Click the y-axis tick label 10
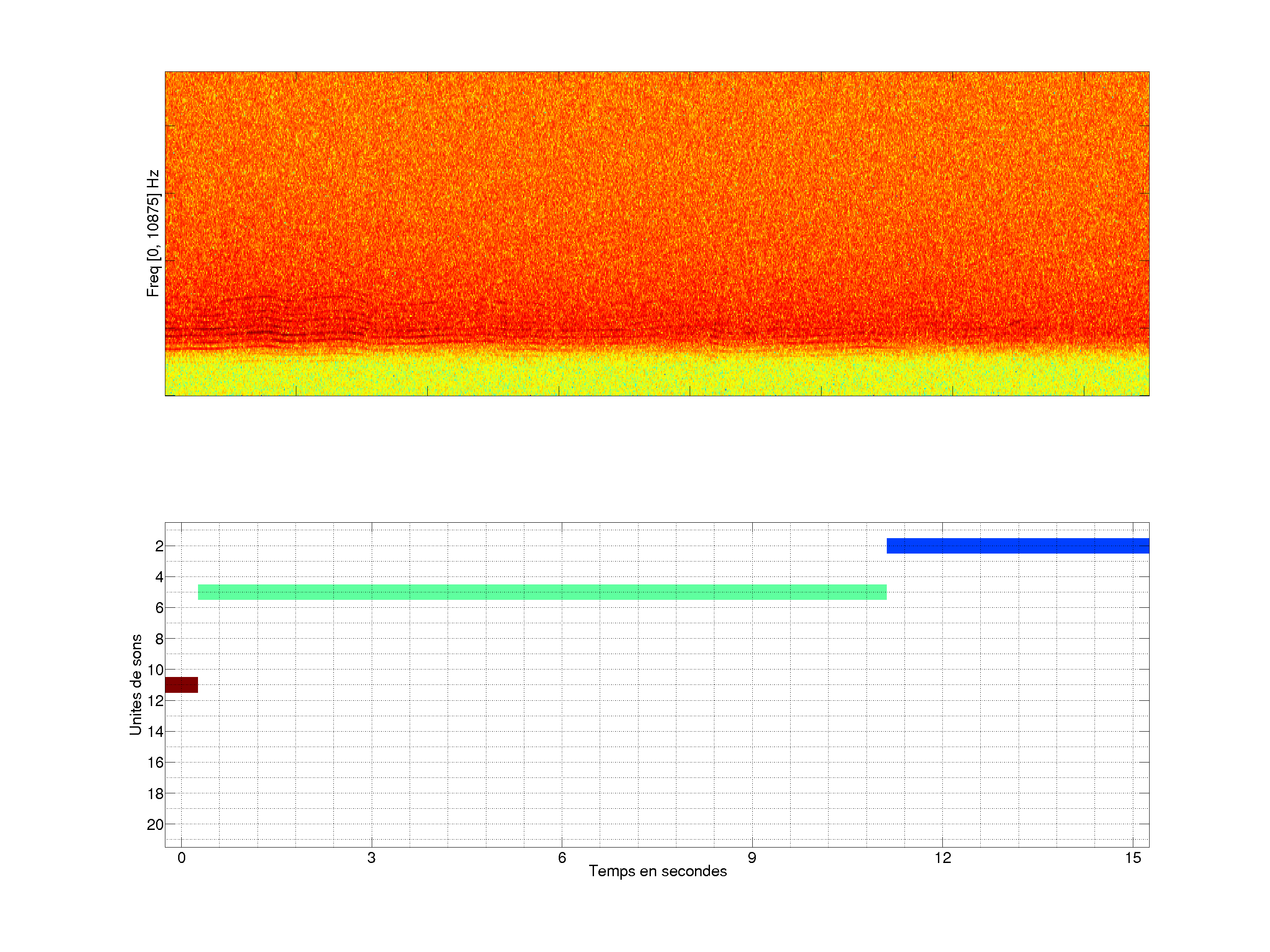Screen dimensions: 1270x952 click(155, 669)
